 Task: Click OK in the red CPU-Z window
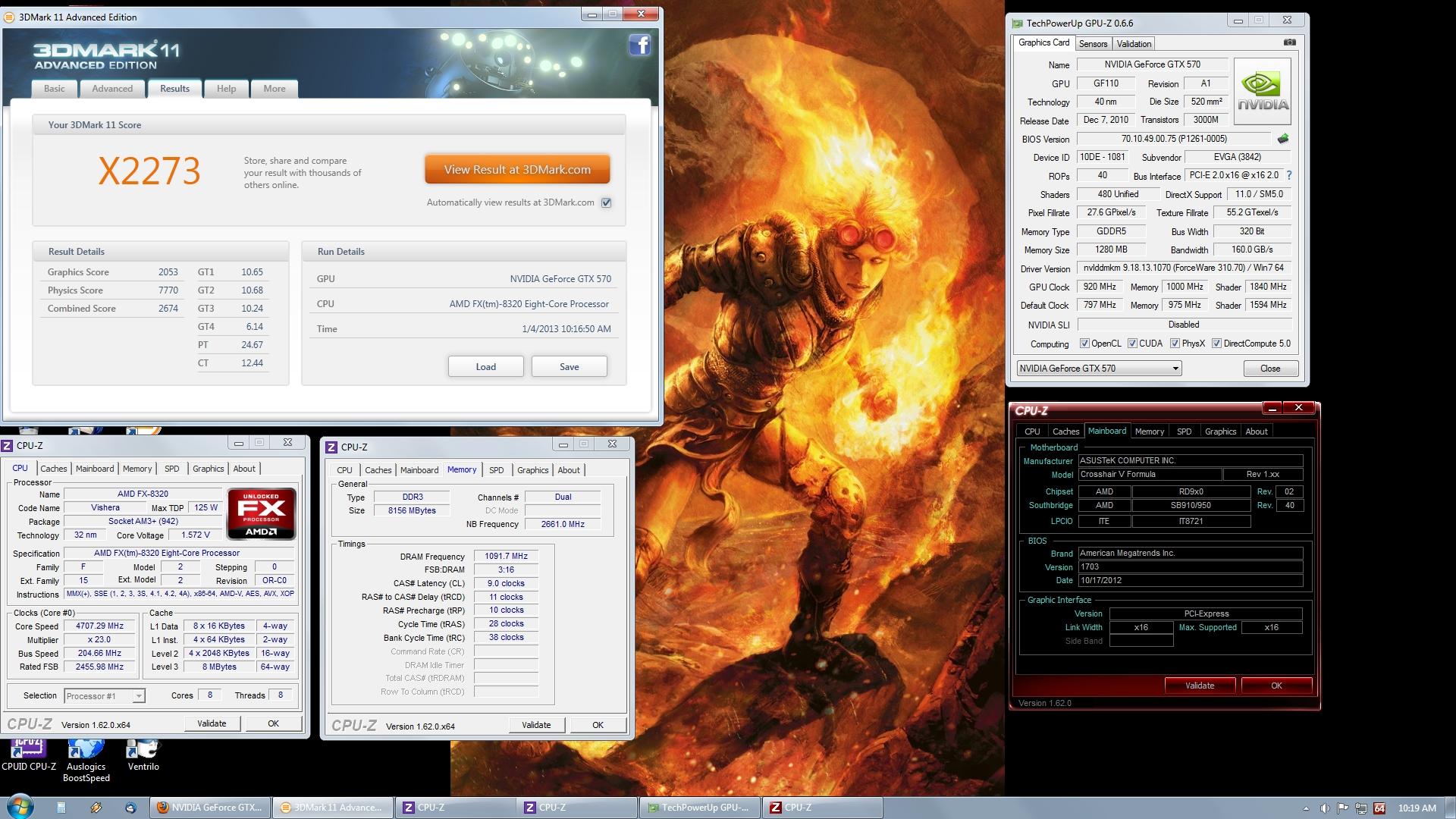(1277, 686)
